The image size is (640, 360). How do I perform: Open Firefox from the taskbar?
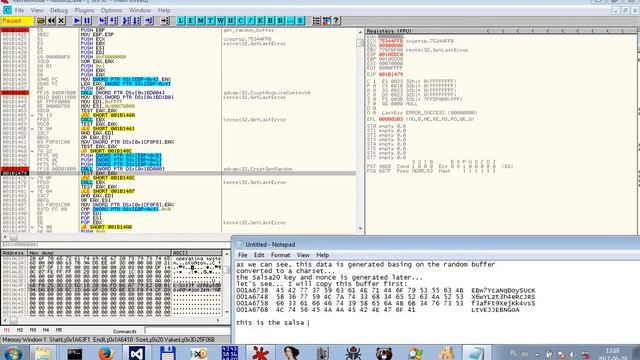click(106, 353)
